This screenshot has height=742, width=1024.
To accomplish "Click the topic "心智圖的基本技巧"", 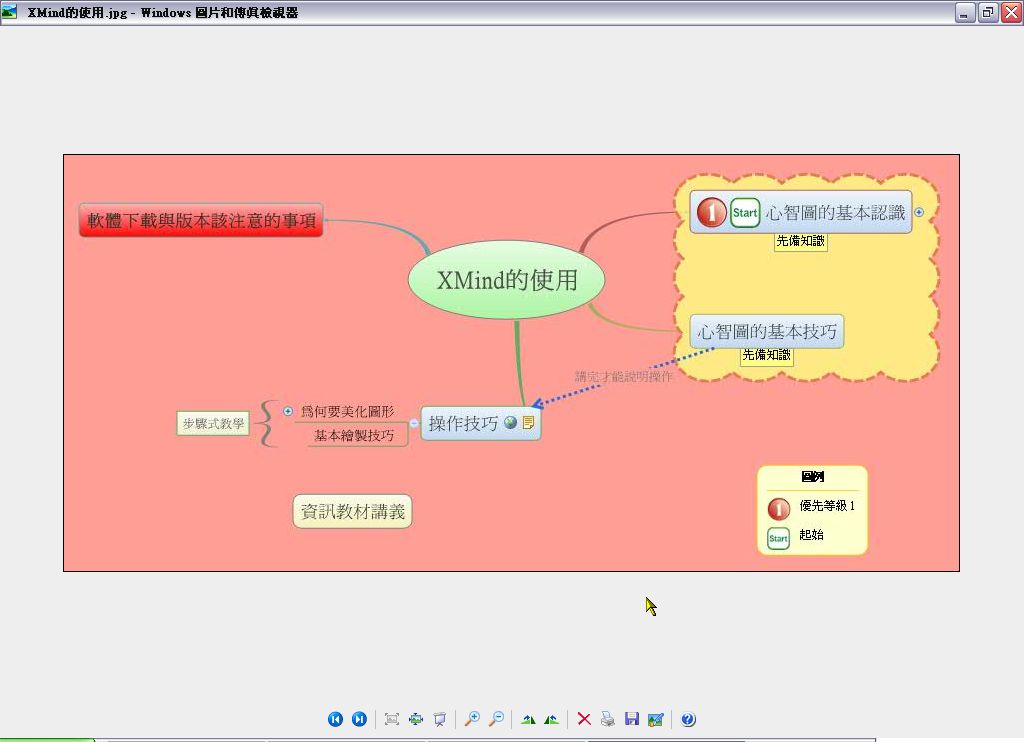I will click(767, 331).
